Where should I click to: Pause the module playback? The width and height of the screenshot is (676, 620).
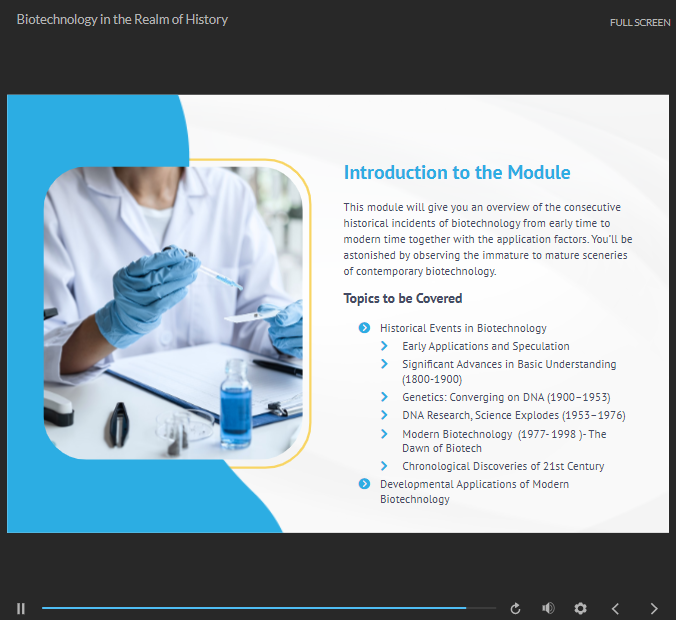(21, 608)
